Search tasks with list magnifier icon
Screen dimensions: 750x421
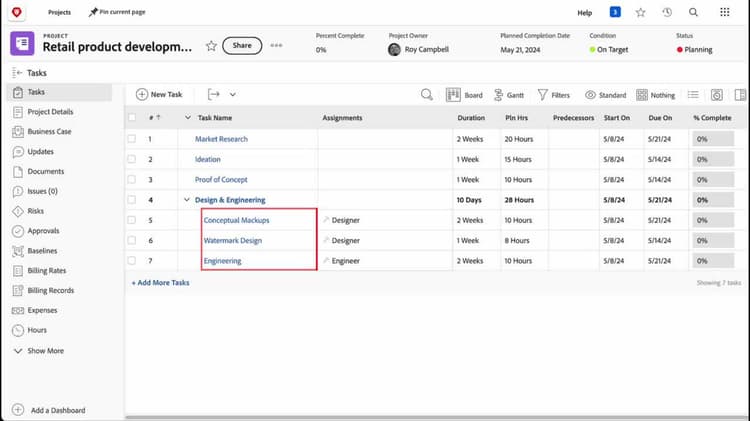pyautogui.click(x=427, y=95)
